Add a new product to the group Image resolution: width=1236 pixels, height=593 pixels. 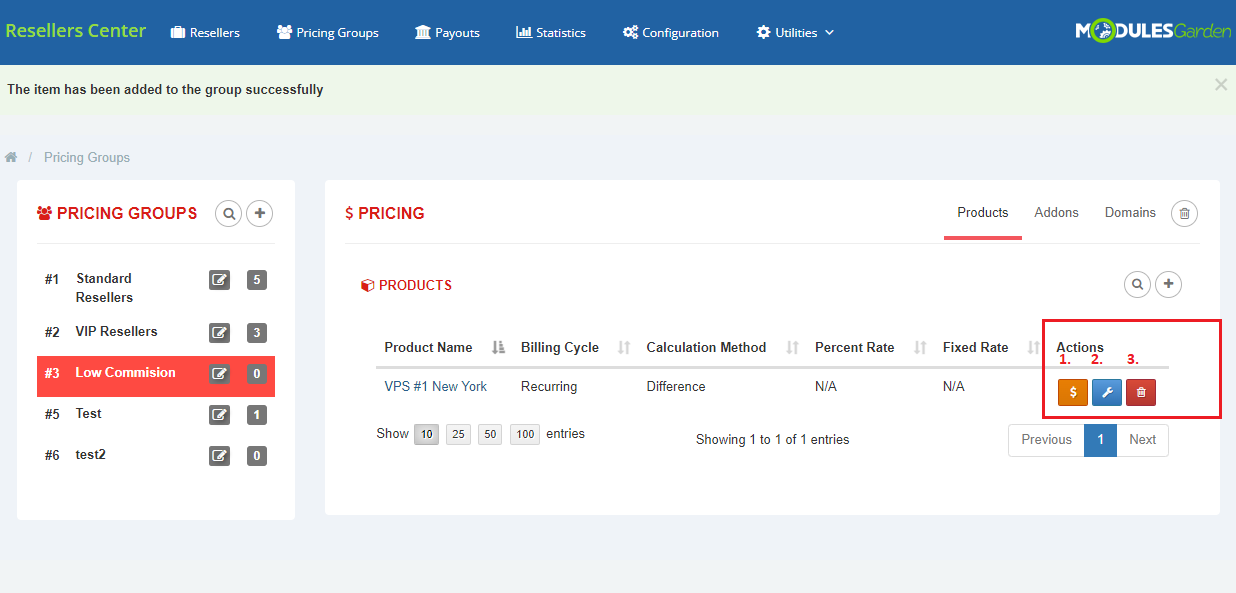(x=1169, y=285)
